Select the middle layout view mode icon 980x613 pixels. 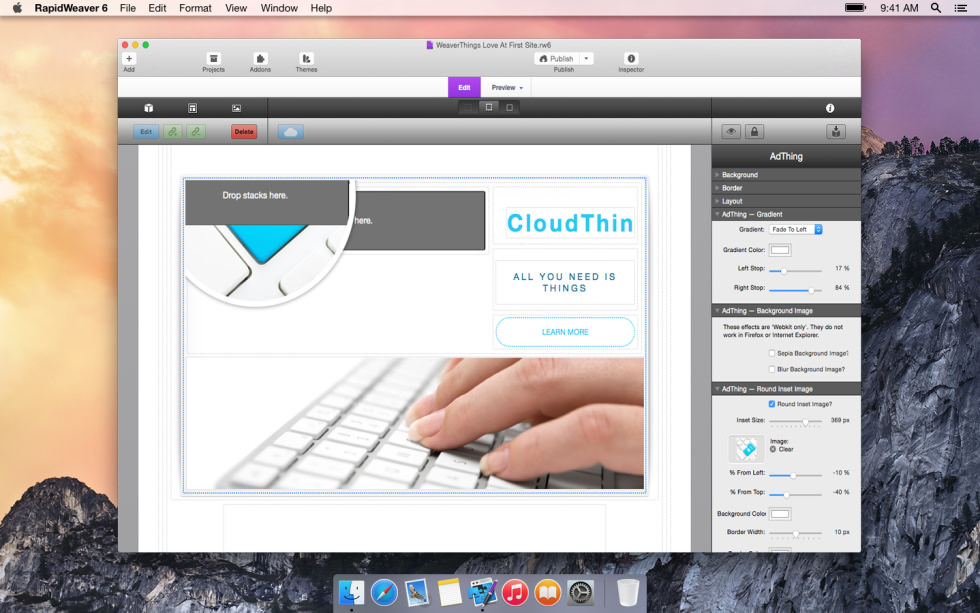tap(489, 107)
